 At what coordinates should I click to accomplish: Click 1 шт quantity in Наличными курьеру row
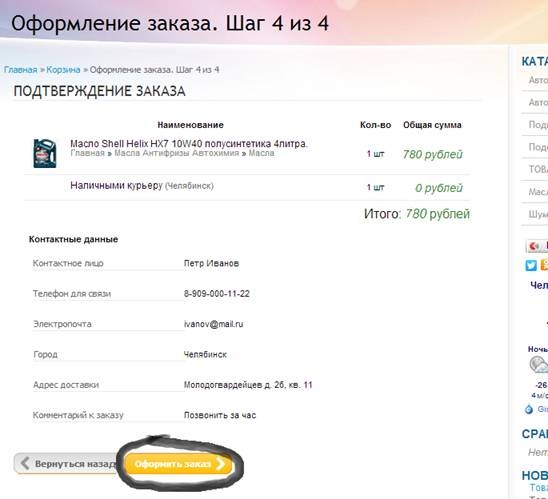tap(375, 187)
